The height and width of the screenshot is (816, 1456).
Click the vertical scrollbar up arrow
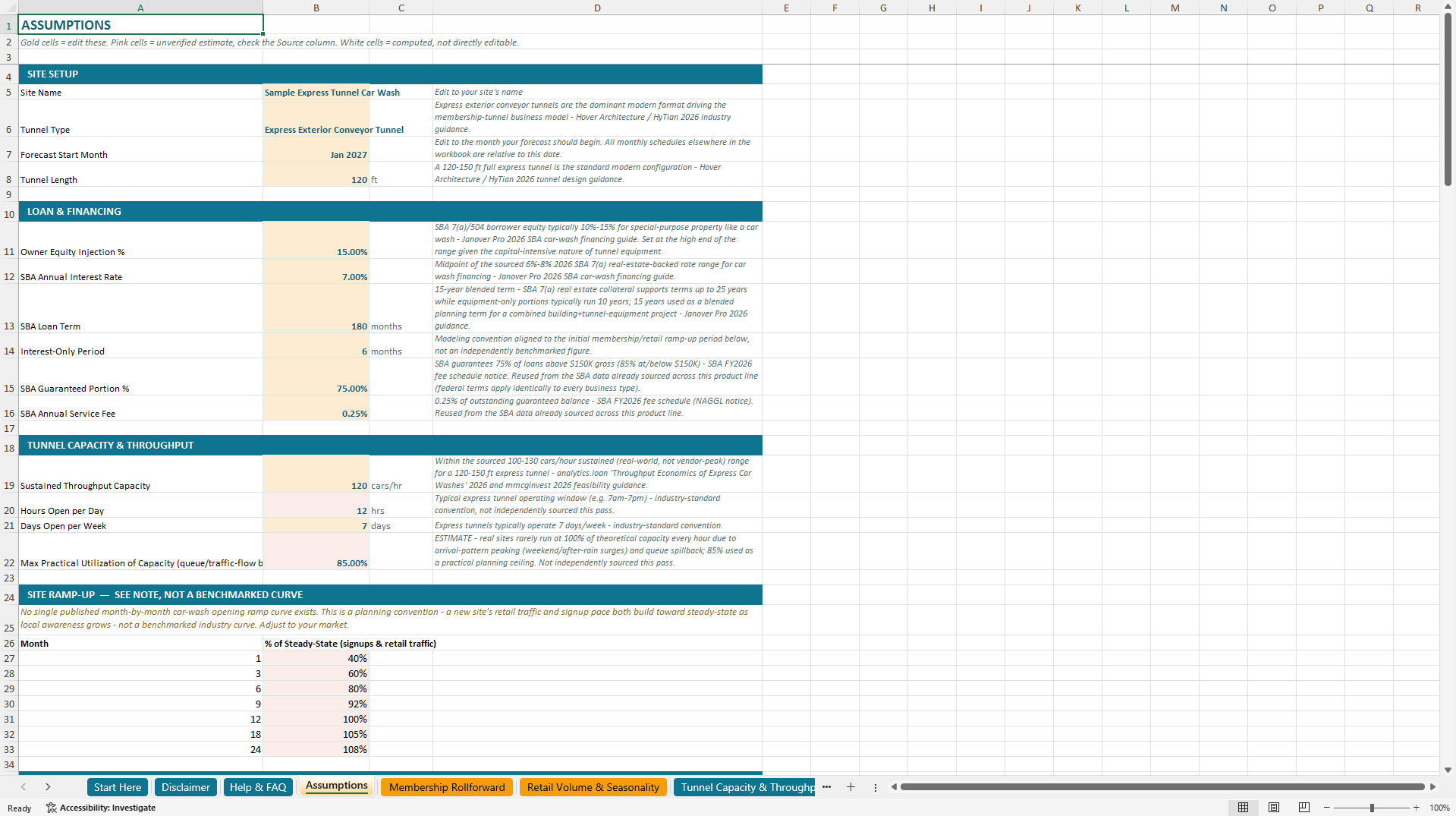coord(1448,7)
